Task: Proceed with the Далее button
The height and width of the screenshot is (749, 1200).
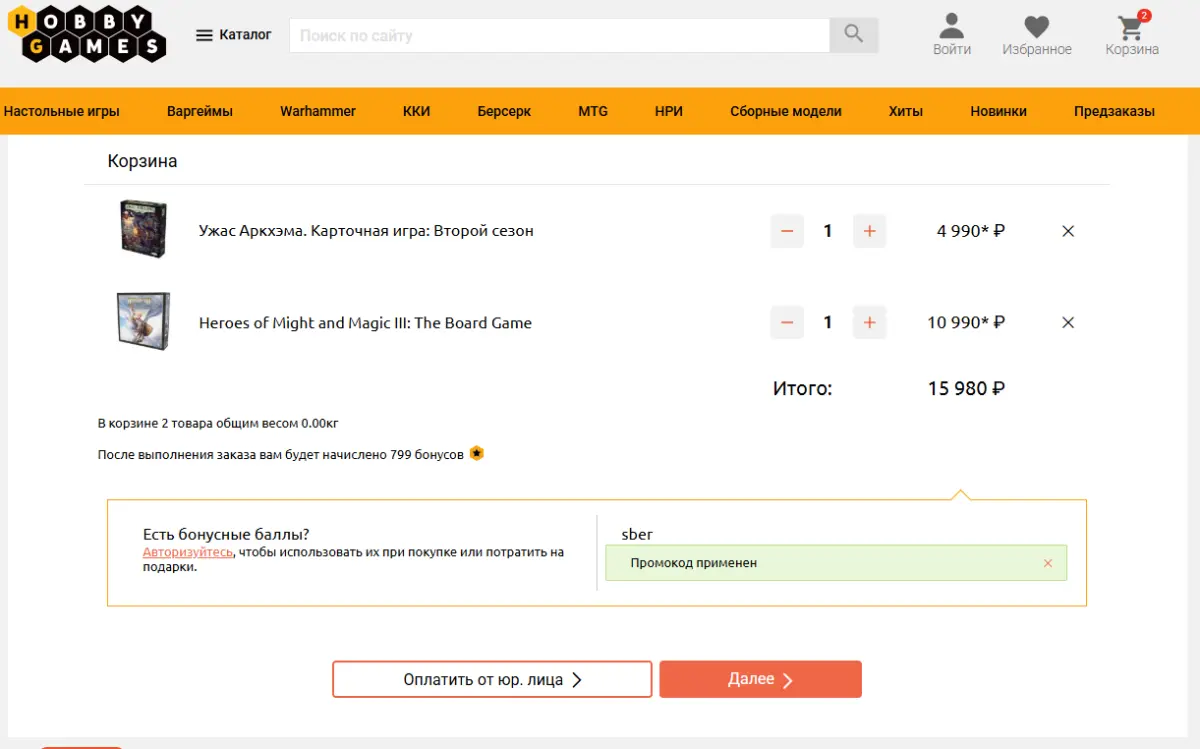Action: [x=760, y=679]
